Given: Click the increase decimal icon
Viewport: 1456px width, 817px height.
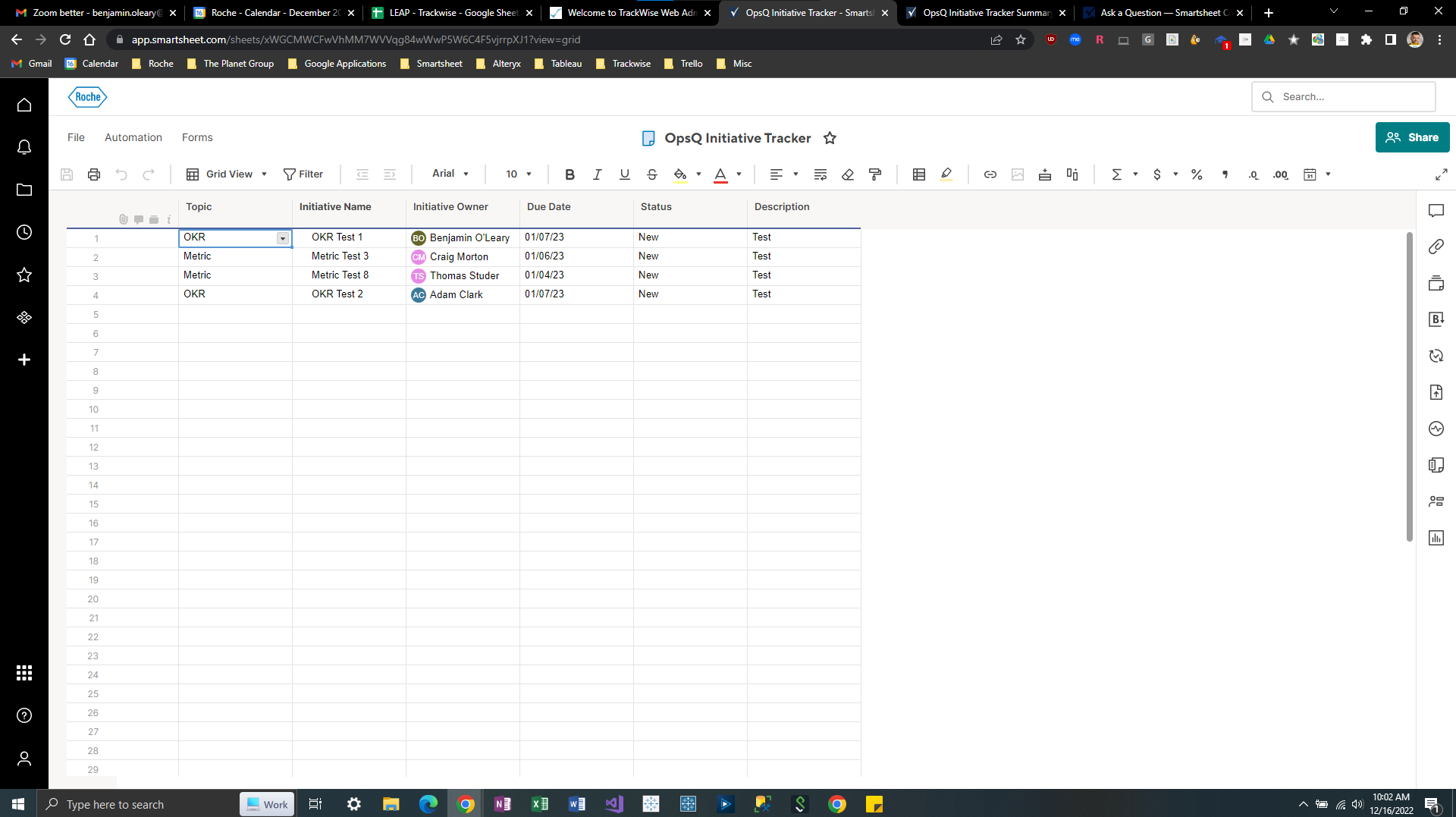Looking at the screenshot, I should (x=1281, y=174).
